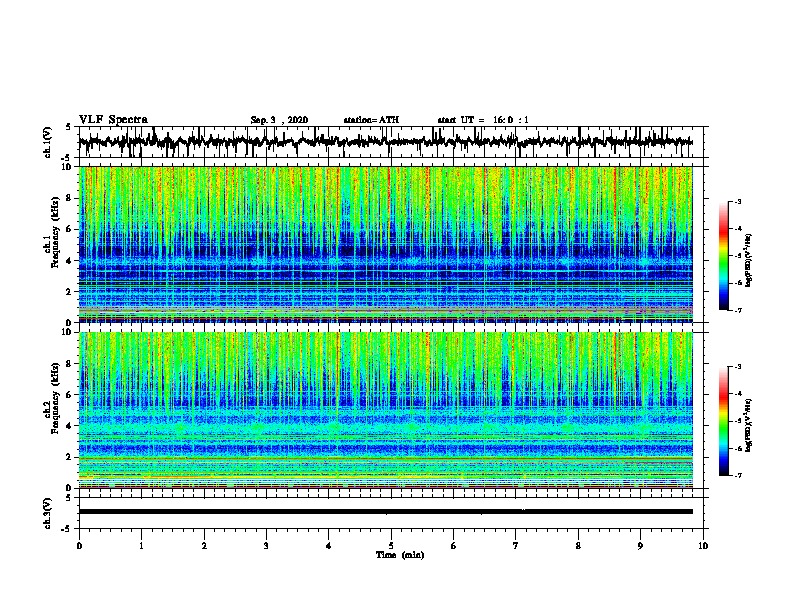Click the time axis tick label 10

pos(703,546)
